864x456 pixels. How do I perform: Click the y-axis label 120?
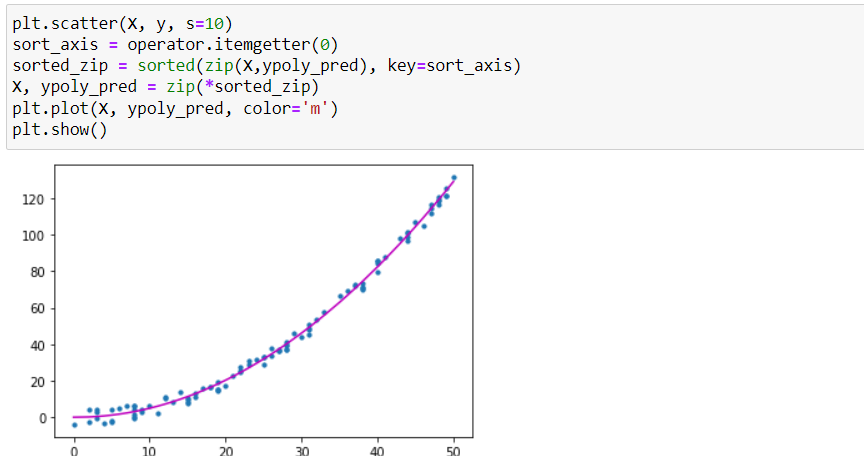point(33,199)
